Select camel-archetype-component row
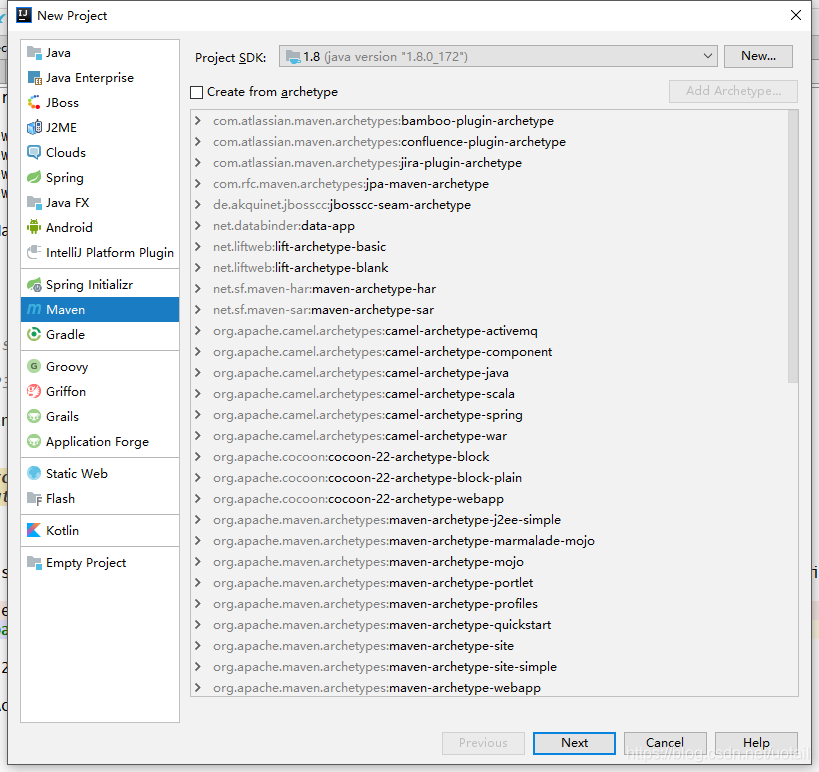The width and height of the screenshot is (819, 772). [489, 352]
